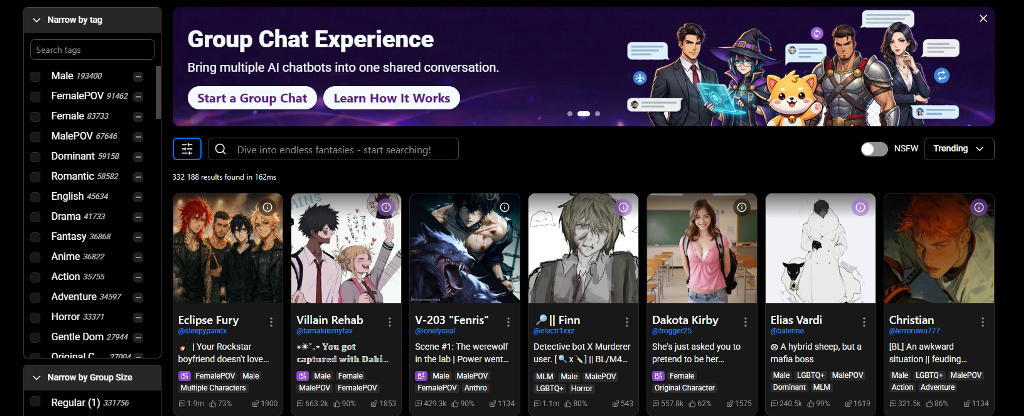The image size is (1024, 416).
Task: Open three-dot menu for Dakota Kirby
Action: click(745, 322)
